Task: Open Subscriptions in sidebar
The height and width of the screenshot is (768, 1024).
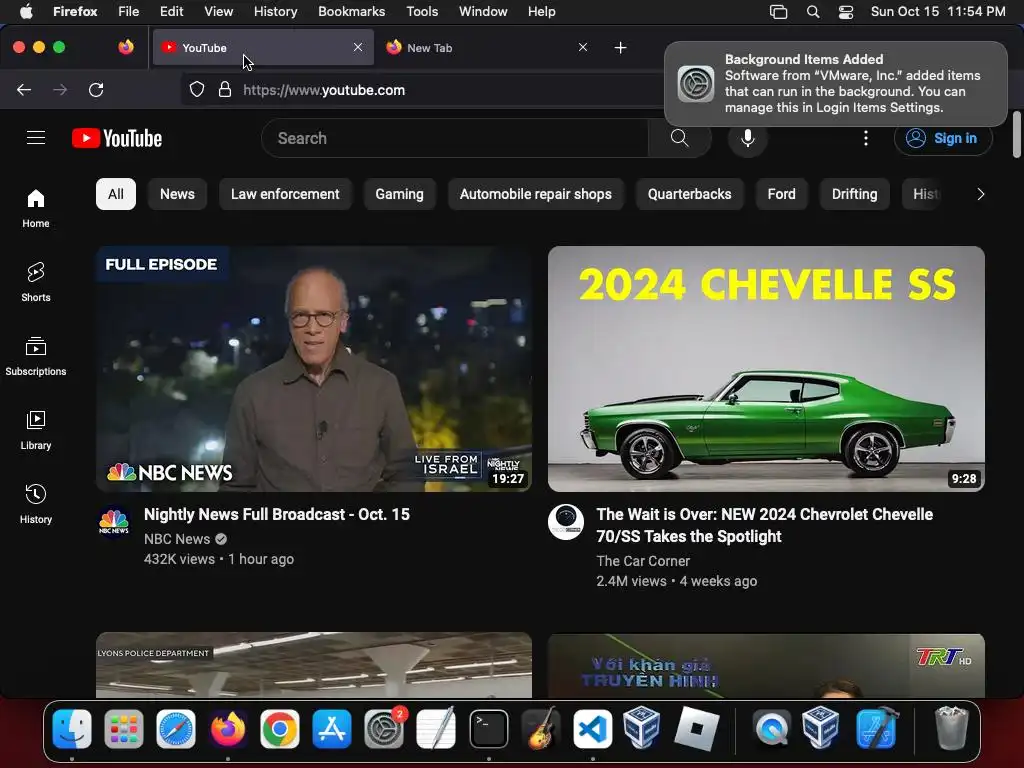Action: (36, 357)
